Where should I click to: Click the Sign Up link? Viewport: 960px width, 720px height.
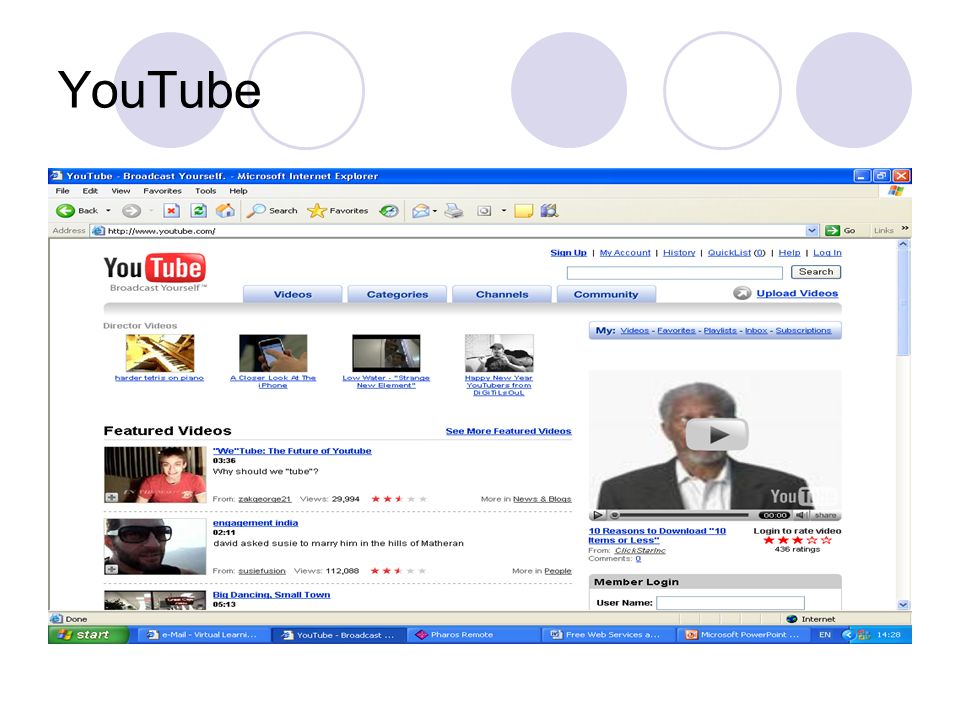coord(568,253)
